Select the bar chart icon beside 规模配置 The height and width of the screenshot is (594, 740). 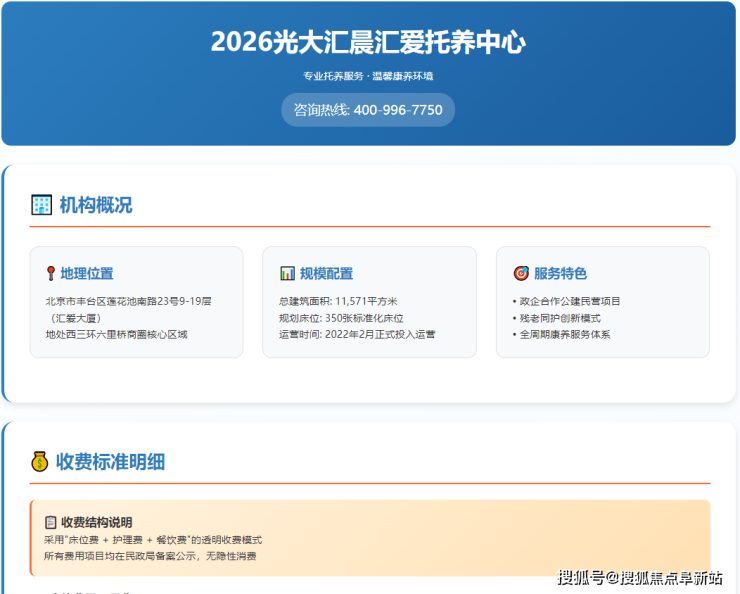click(x=287, y=273)
